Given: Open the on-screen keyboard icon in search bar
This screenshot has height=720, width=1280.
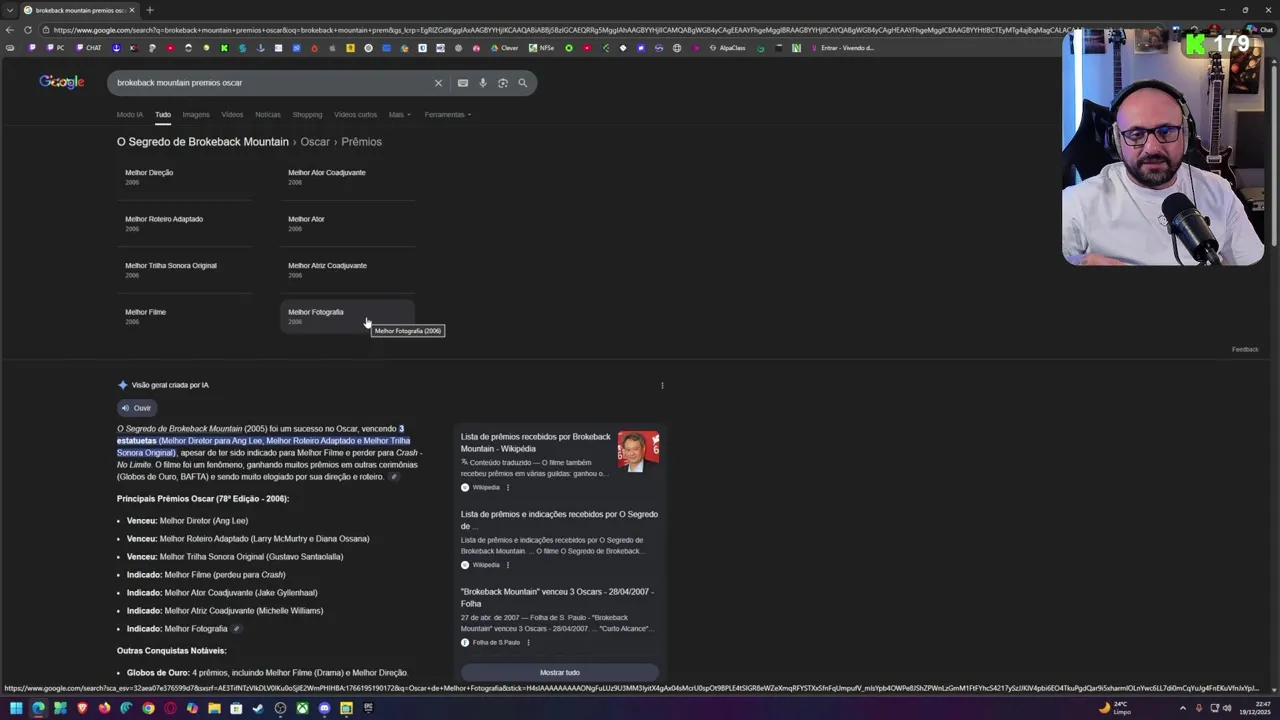Looking at the screenshot, I should 463,83.
